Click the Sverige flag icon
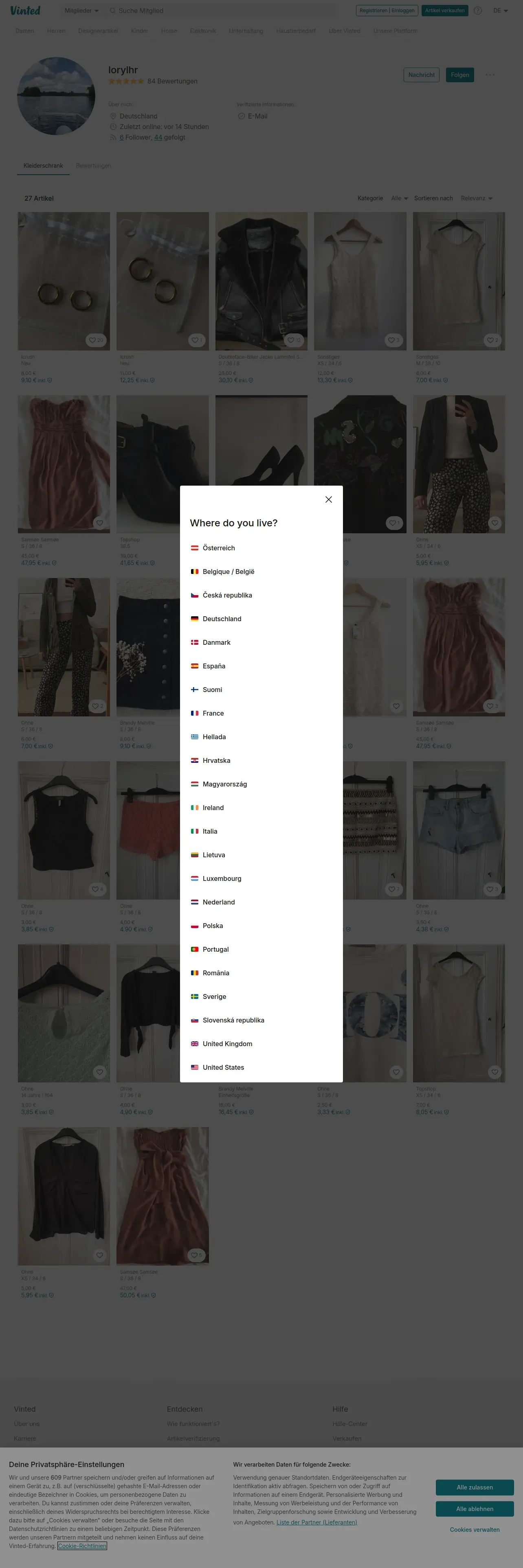Screen dimensions: 523x1568 (195, 996)
